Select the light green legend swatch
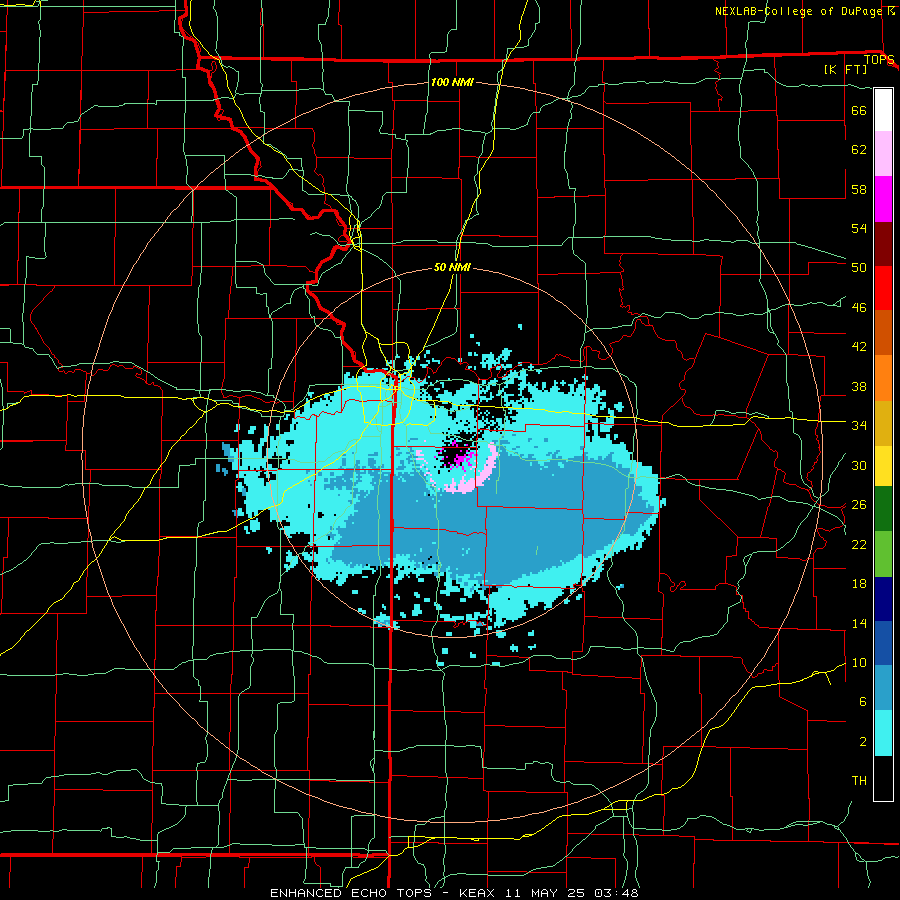 [883, 554]
